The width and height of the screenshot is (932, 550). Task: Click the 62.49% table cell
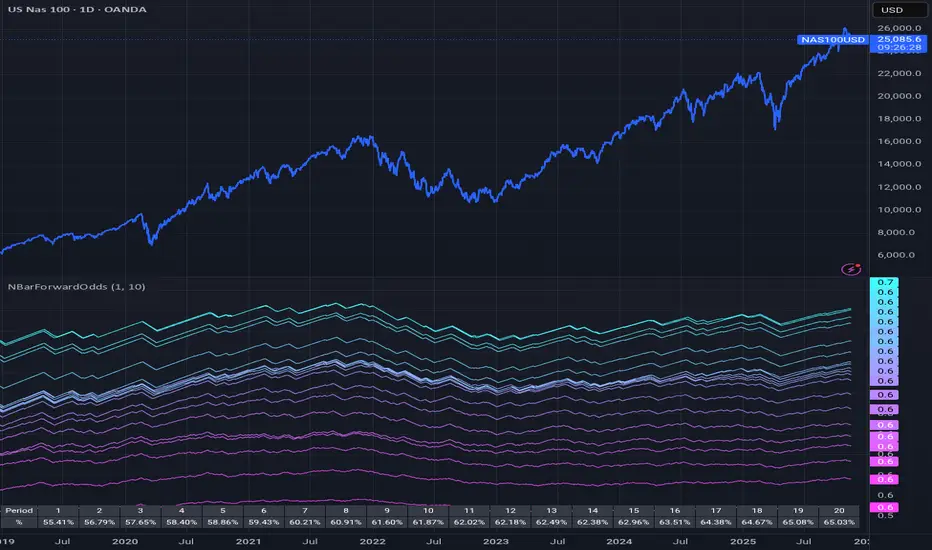[x=552, y=522]
